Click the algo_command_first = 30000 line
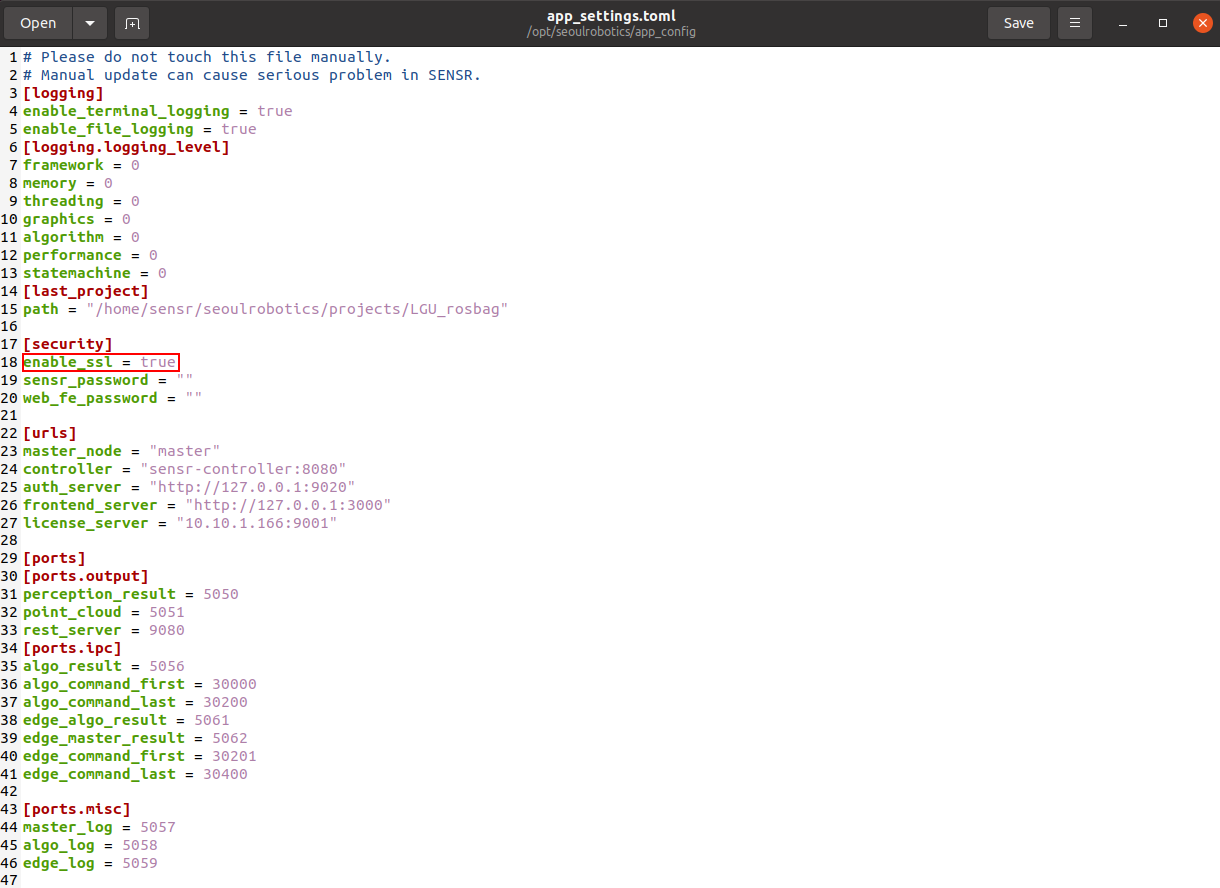 coord(140,684)
